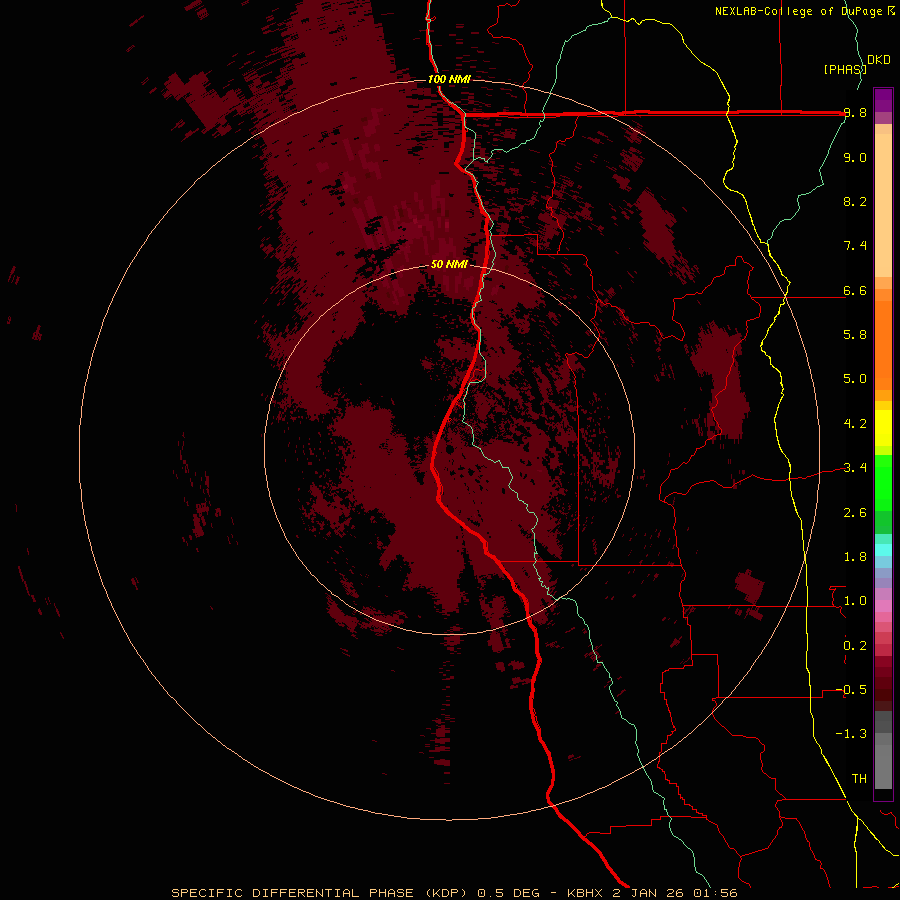The height and width of the screenshot is (900, 900).
Task: Click the orange band of the color scale
Action: pyautogui.click(x=883, y=346)
